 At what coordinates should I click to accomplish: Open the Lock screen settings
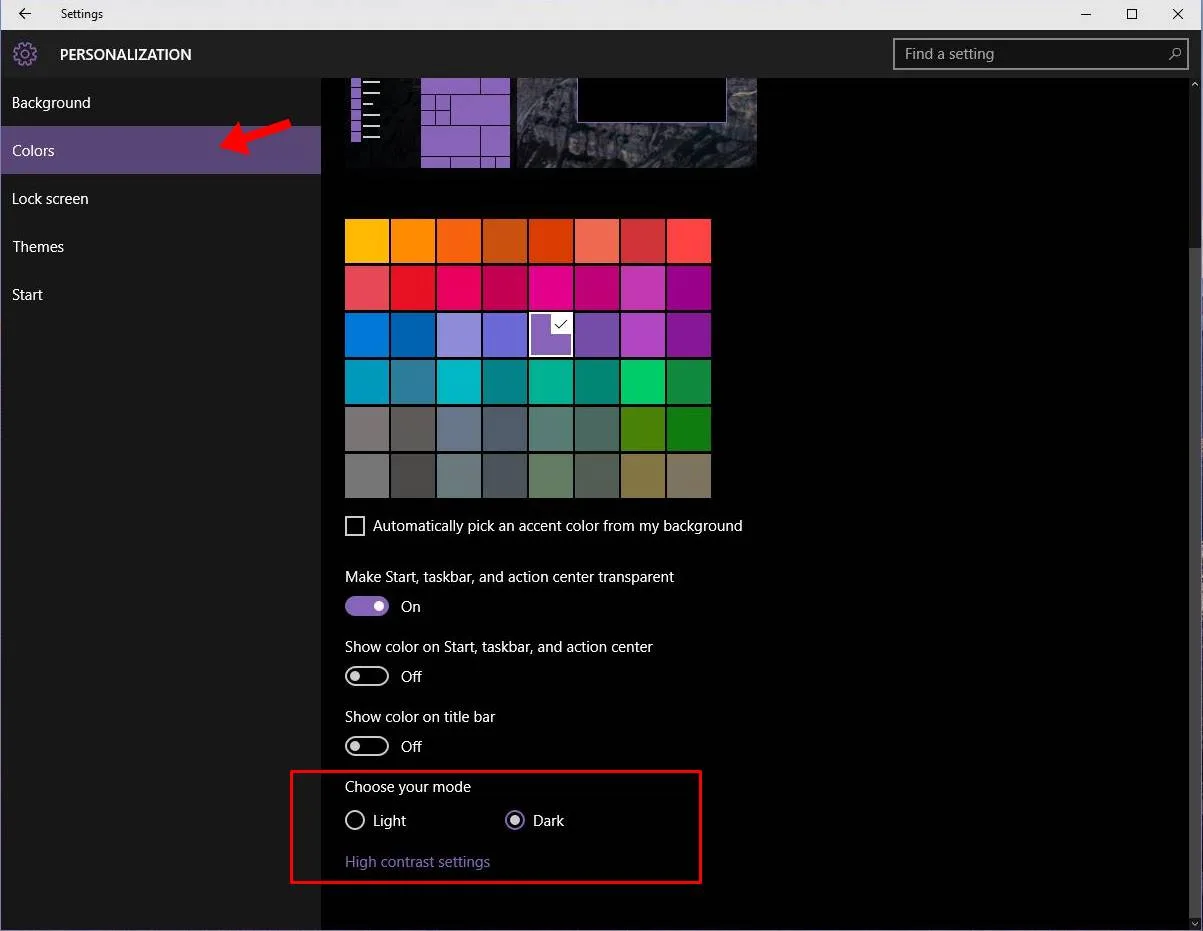click(x=50, y=198)
